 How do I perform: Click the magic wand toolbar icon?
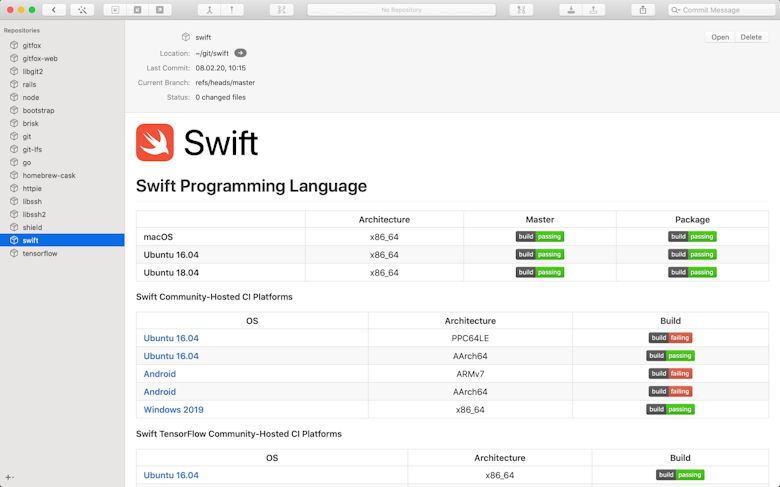(x=82, y=10)
